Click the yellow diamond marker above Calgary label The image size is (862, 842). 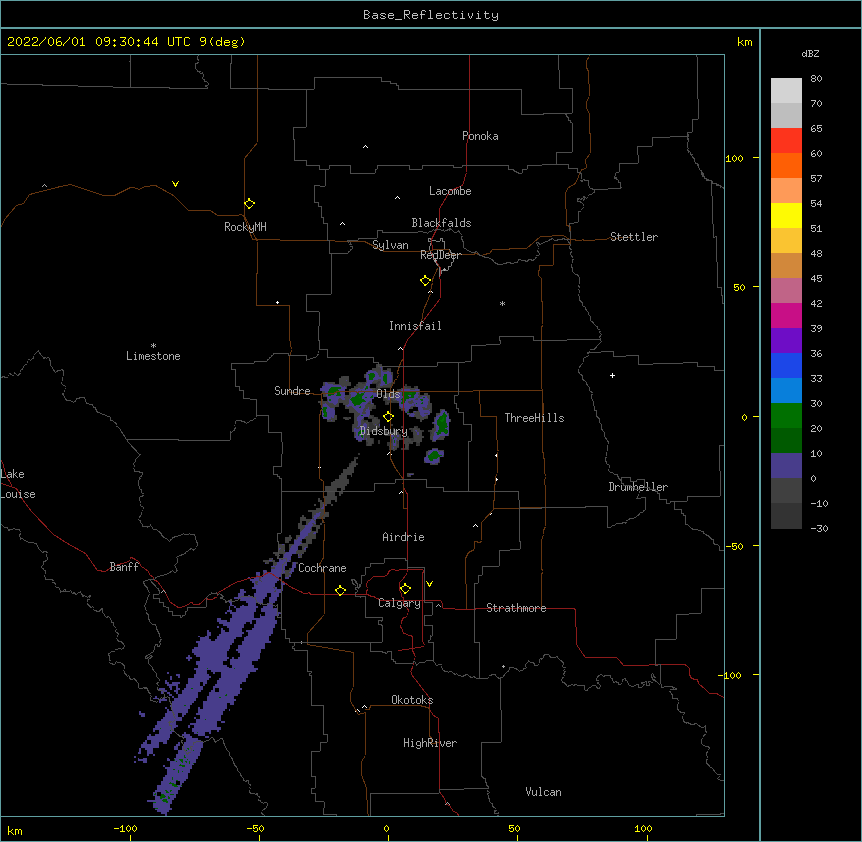405,589
